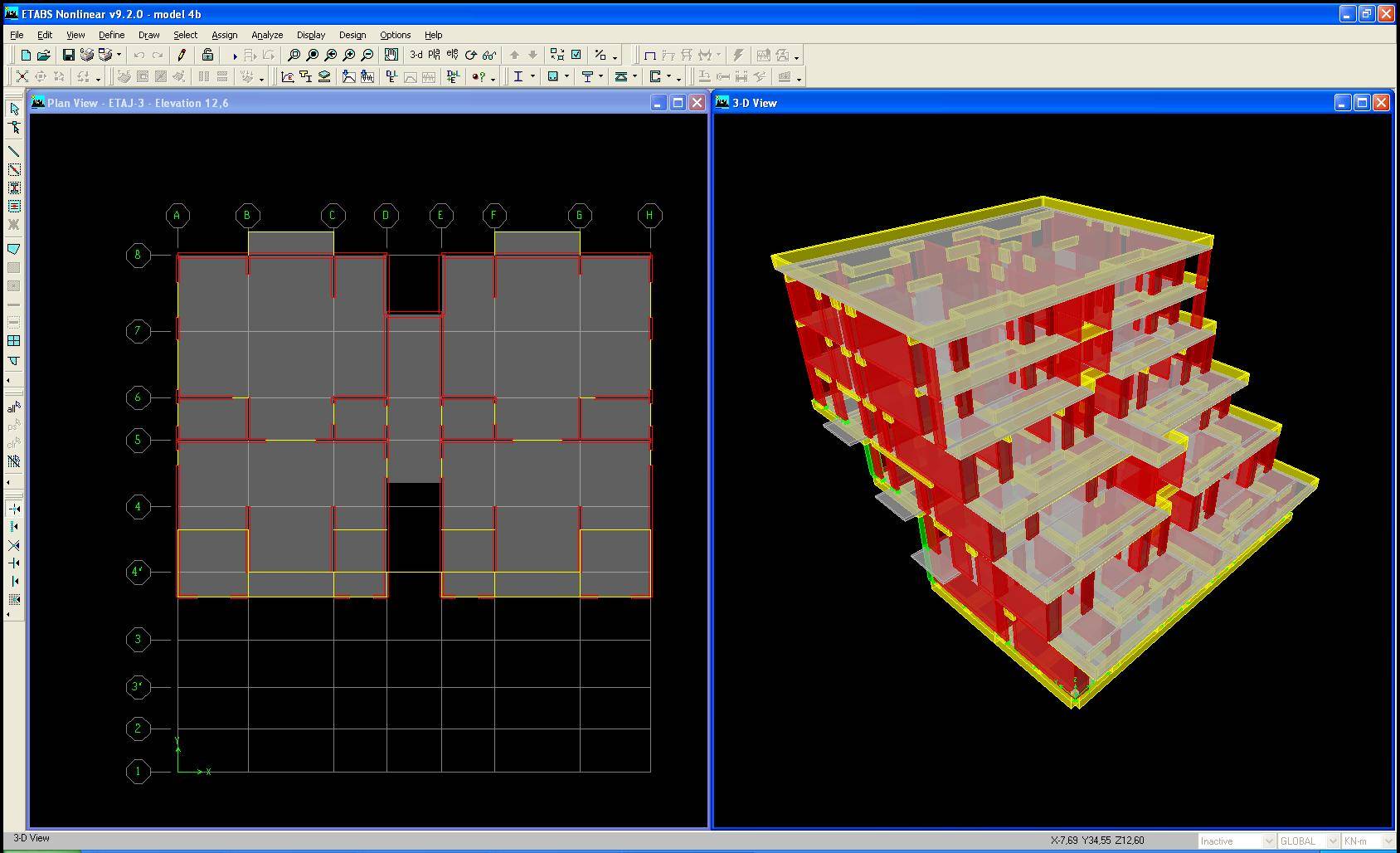Click the Save Model floppy disk icon
The height and width of the screenshot is (853, 1400).
coord(69,56)
